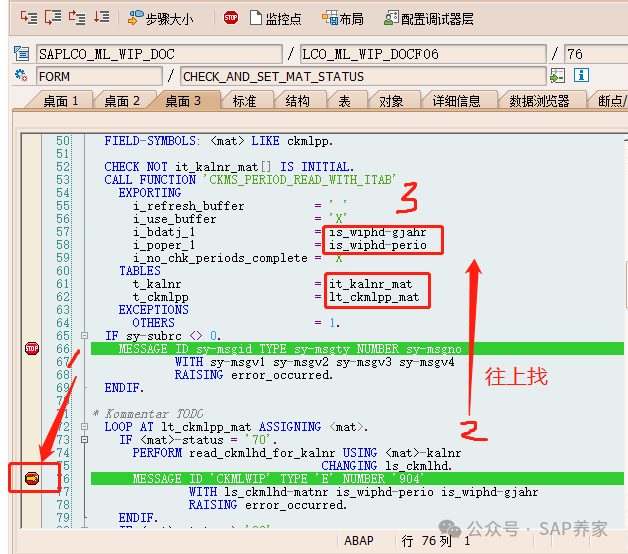Click the EXCEPTIONS keyword on line 63

pyautogui.click(x=153, y=310)
